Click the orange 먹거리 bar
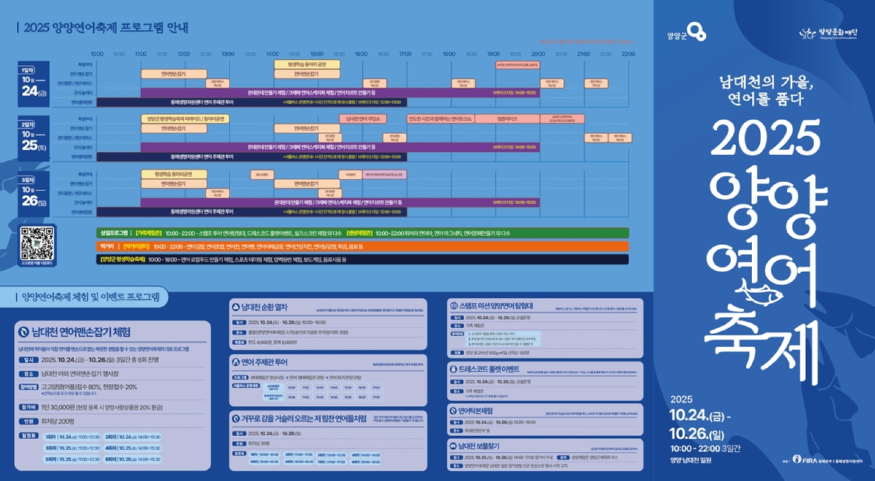The image size is (875, 481). [x=362, y=246]
